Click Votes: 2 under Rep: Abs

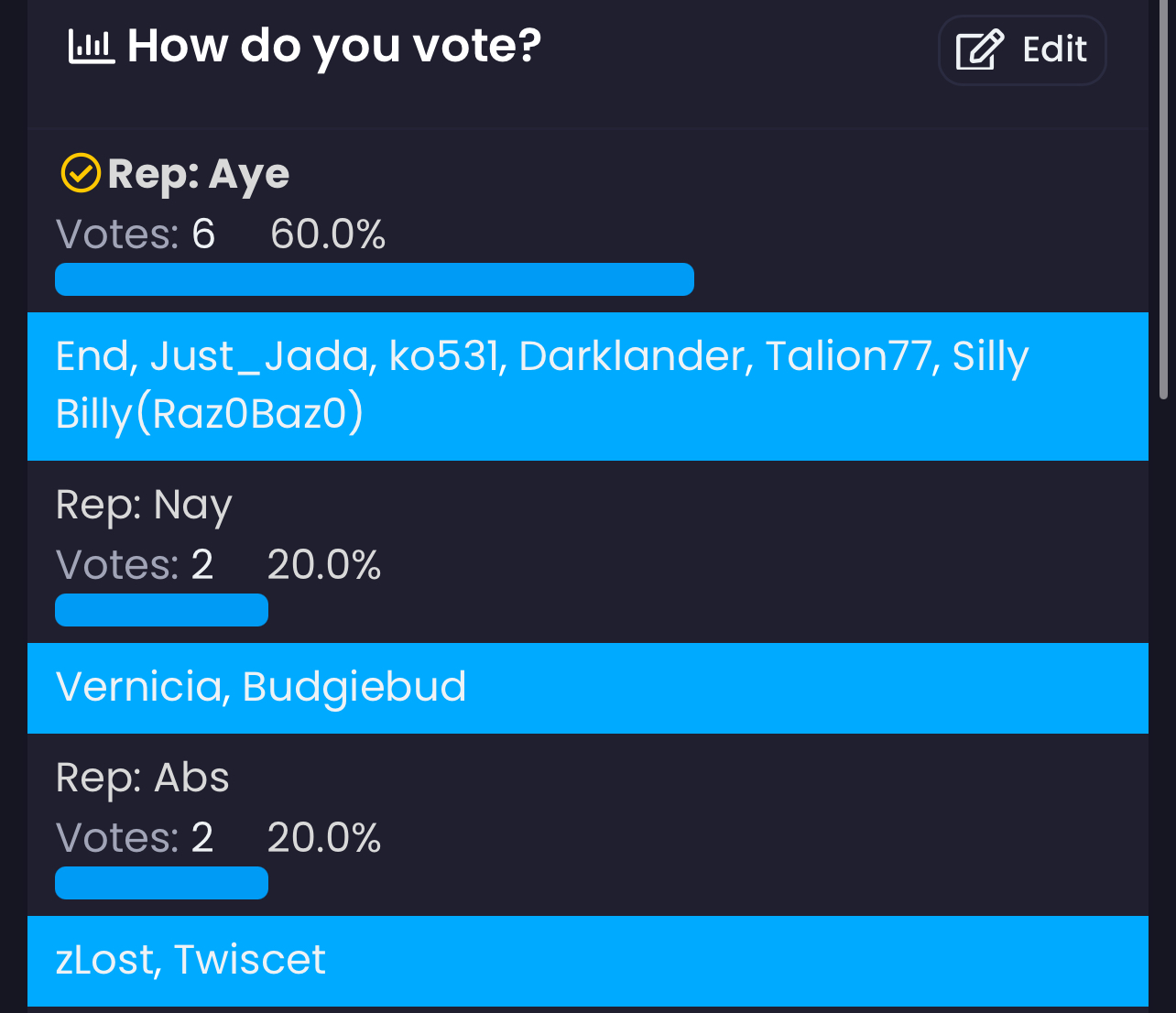coord(135,838)
